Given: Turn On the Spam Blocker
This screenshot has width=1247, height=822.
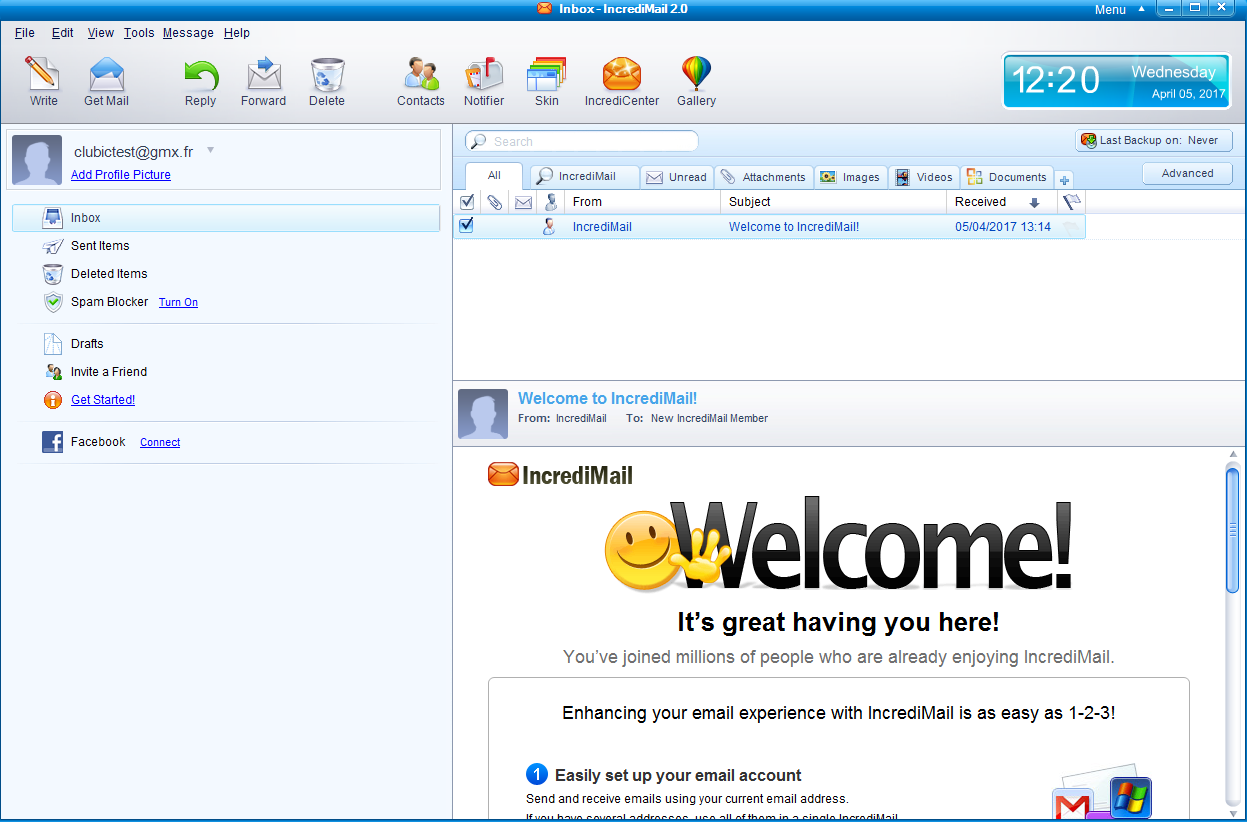Looking at the screenshot, I should 178,302.
